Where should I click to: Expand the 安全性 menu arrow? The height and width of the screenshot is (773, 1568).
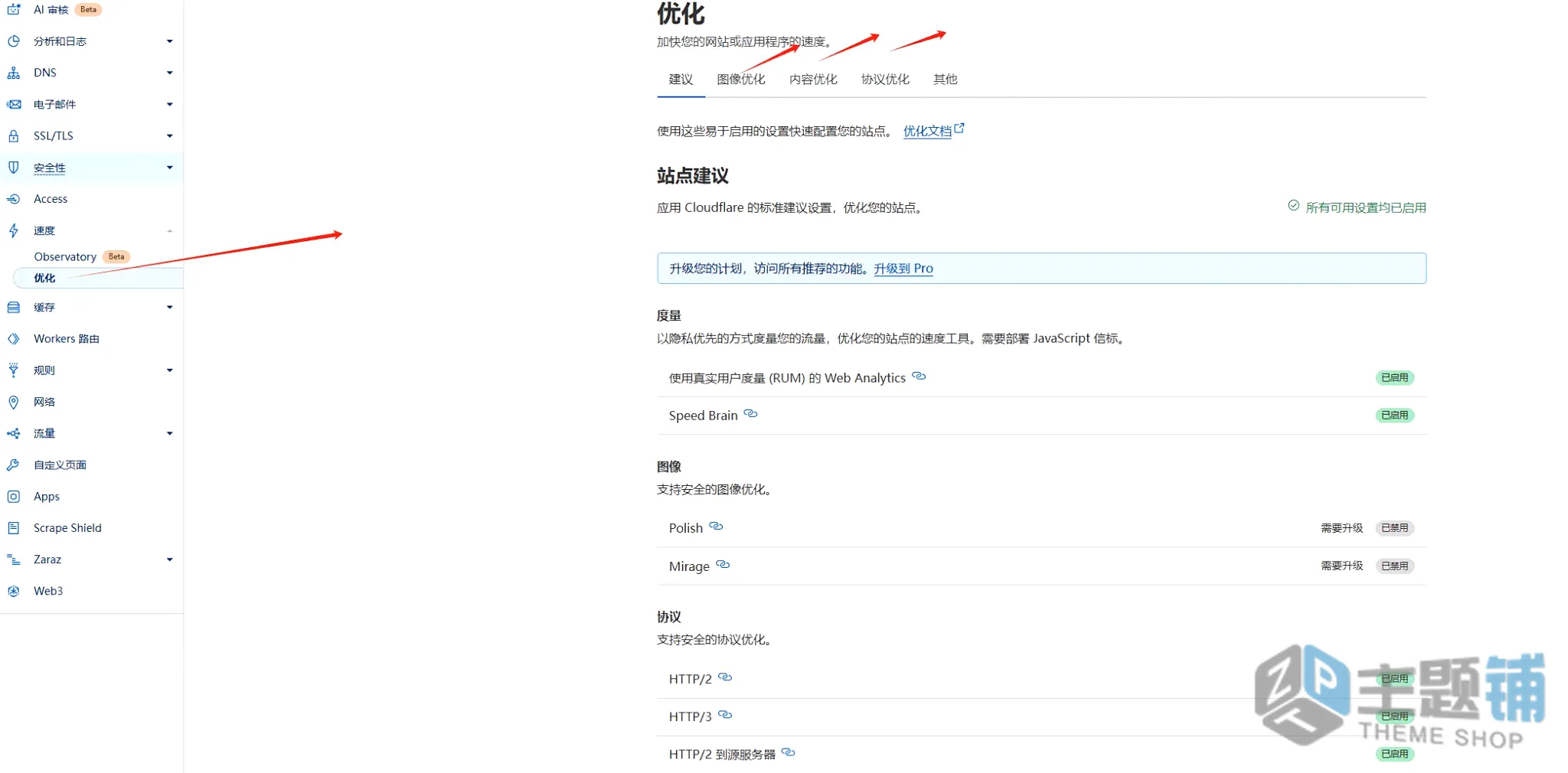[170, 168]
